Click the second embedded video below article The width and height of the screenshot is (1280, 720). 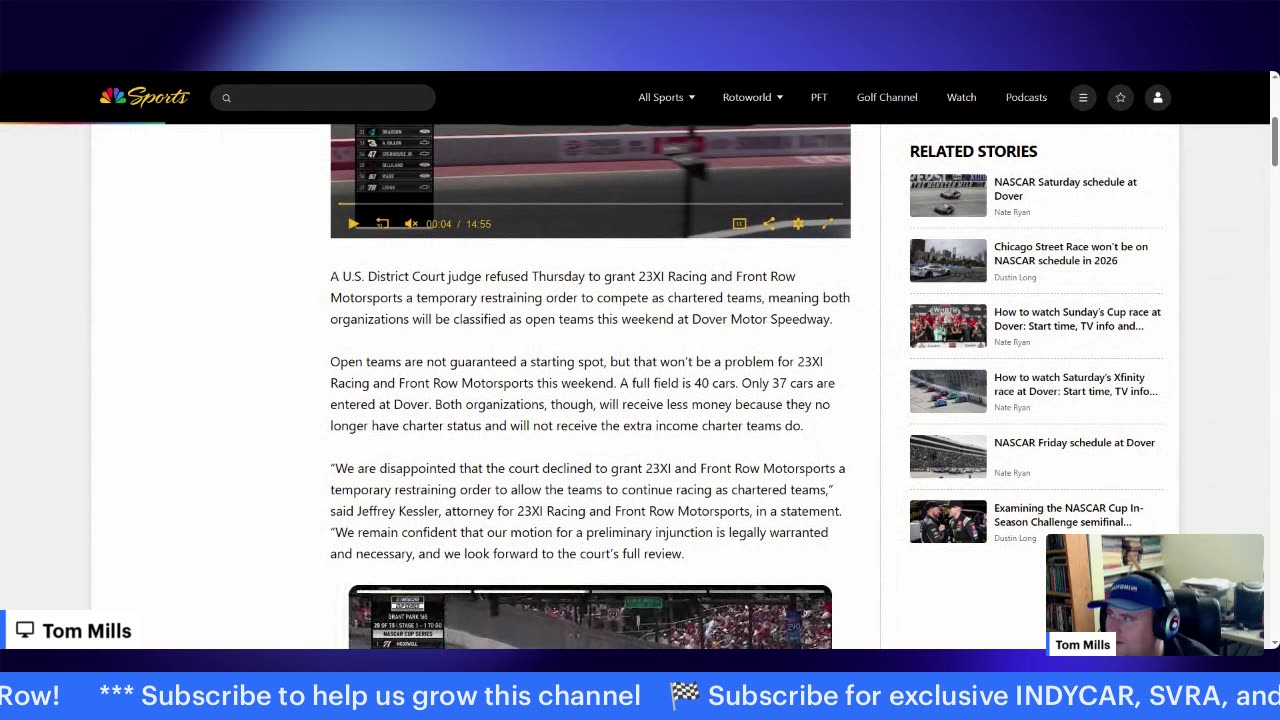pyautogui.click(x=590, y=617)
